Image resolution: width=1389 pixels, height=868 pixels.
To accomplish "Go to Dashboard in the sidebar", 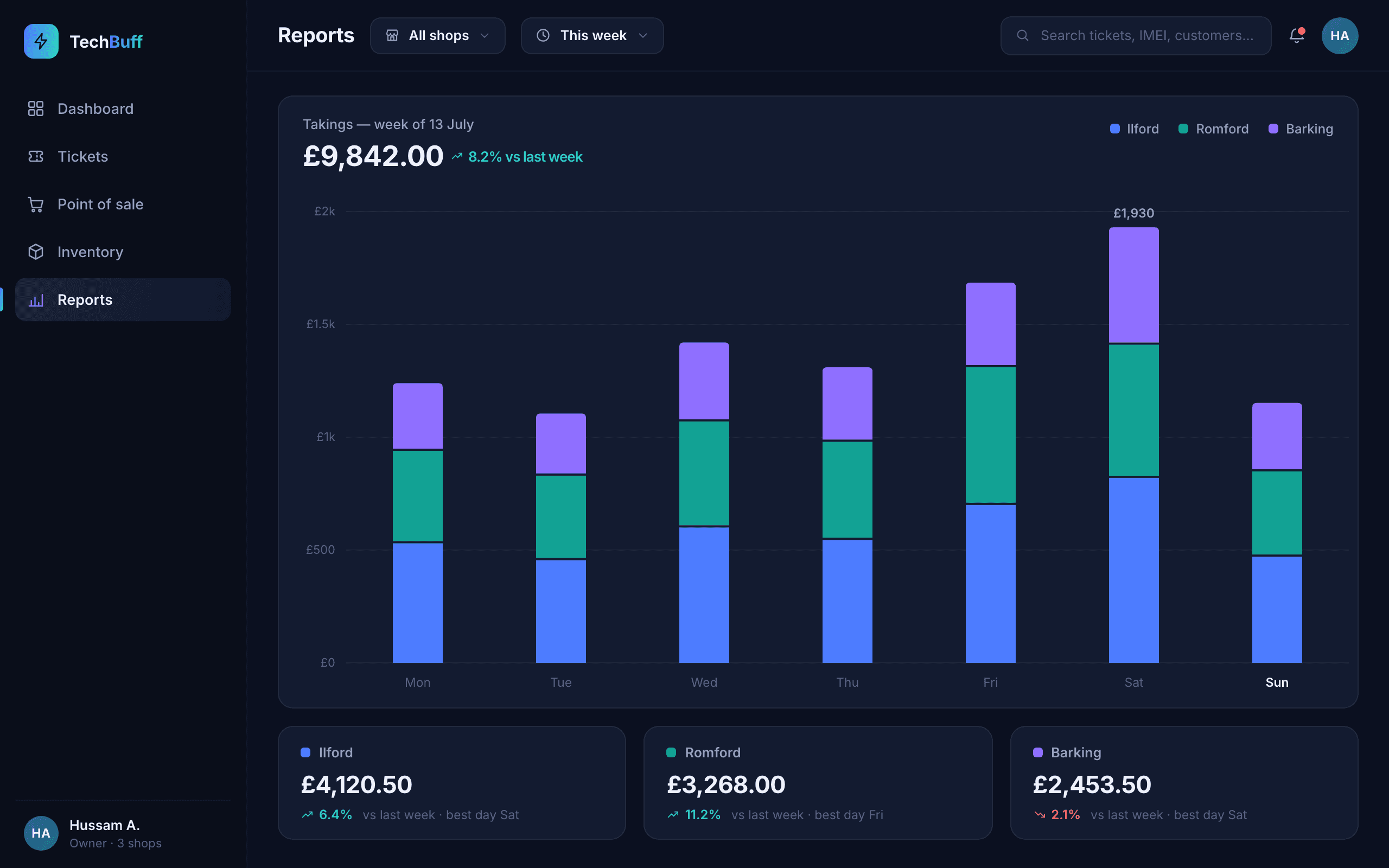I will tap(123, 108).
